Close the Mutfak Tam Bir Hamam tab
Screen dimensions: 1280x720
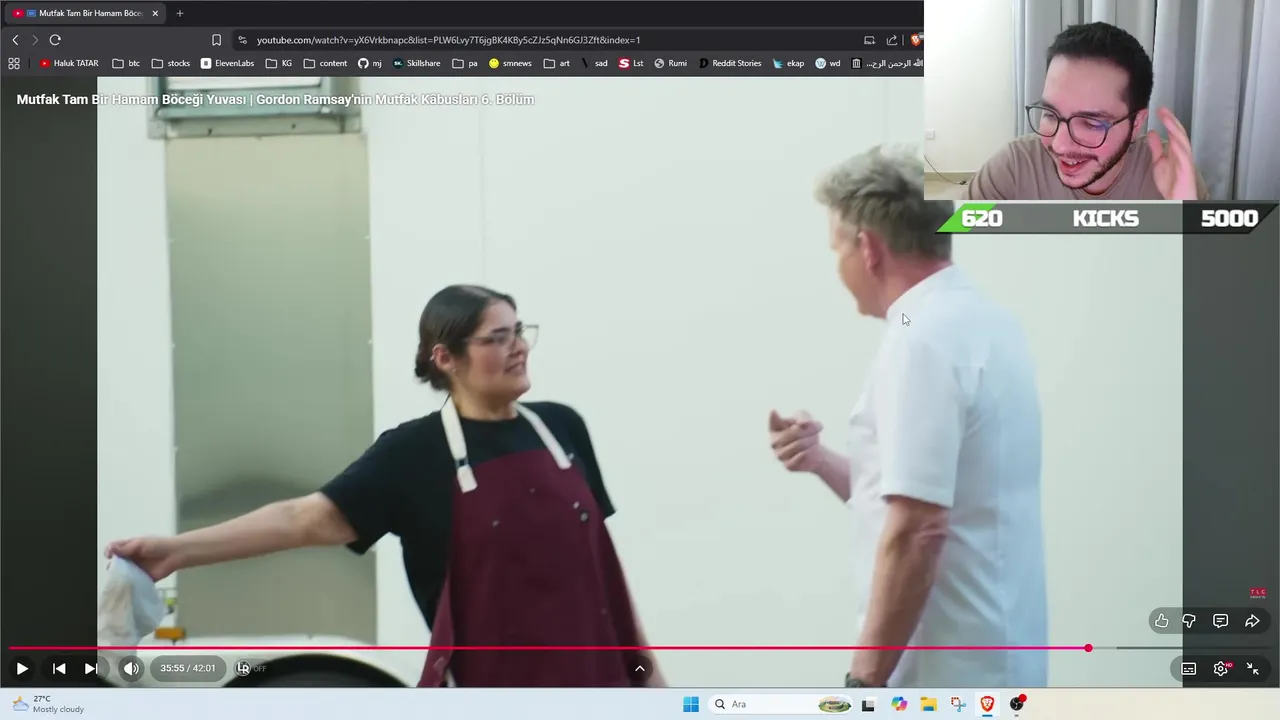155,13
